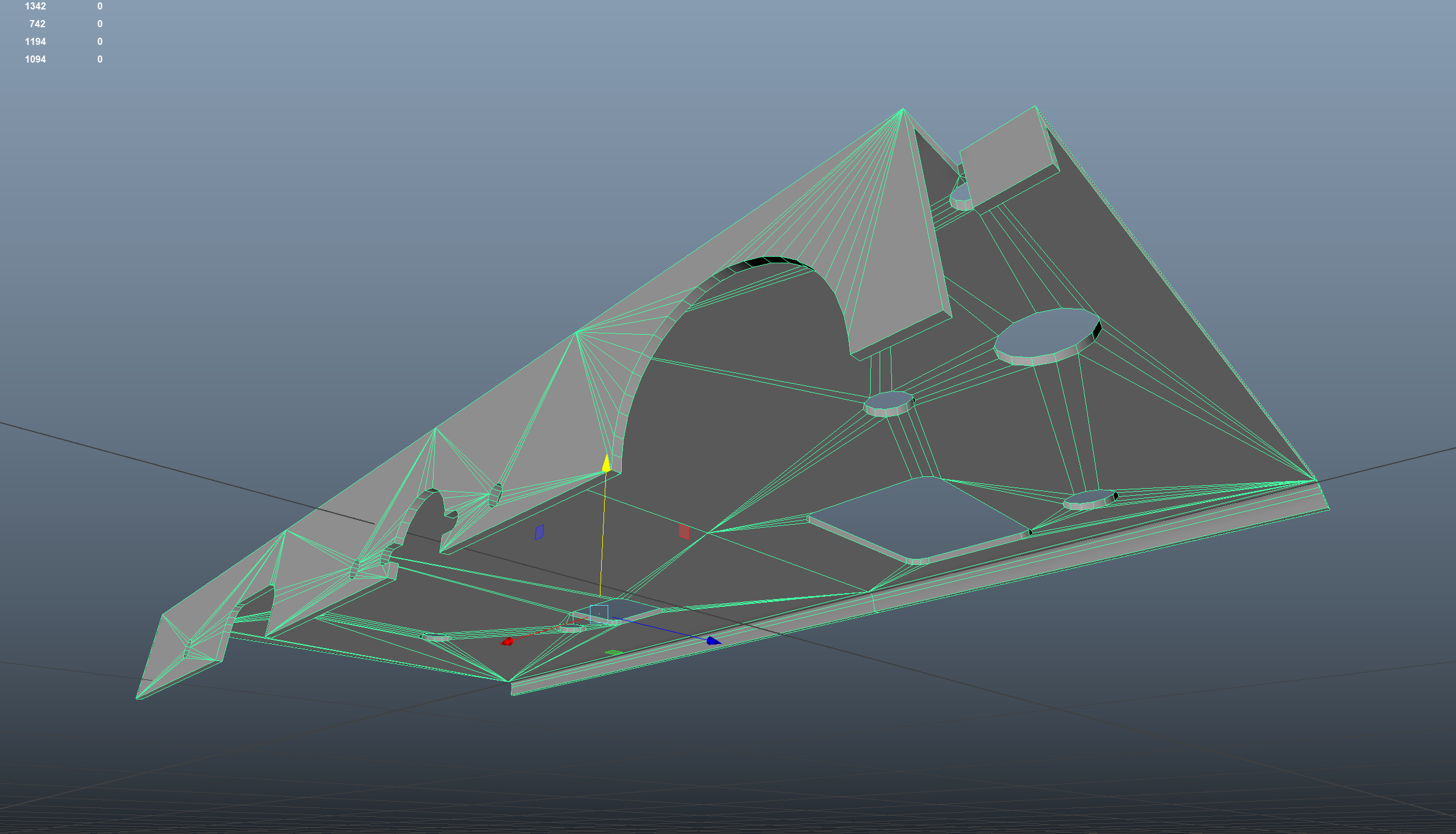Click the red X-axis move arrow
This screenshot has height=834, width=1456.
(507, 642)
